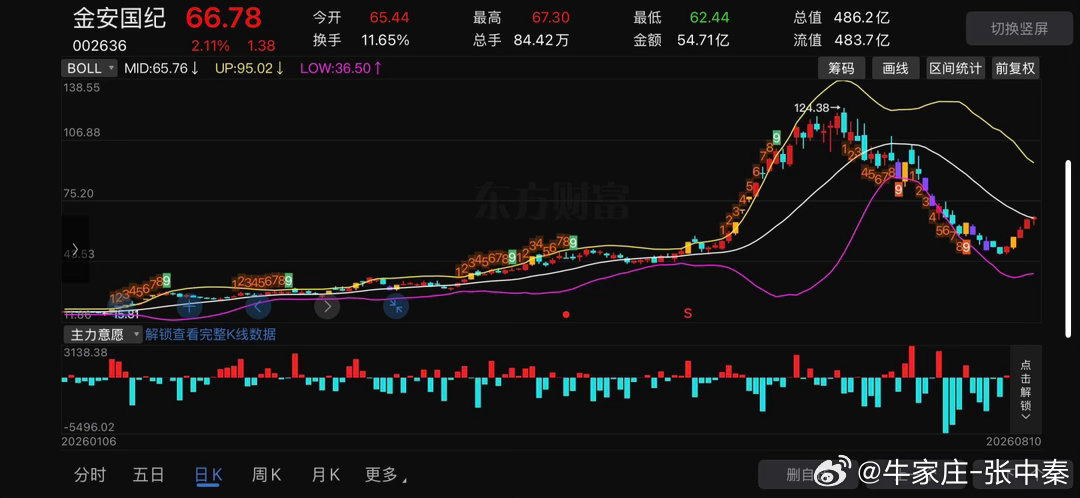This screenshot has height=498, width=1080.
Task: Click the start date 20260106
Action: point(90,441)
